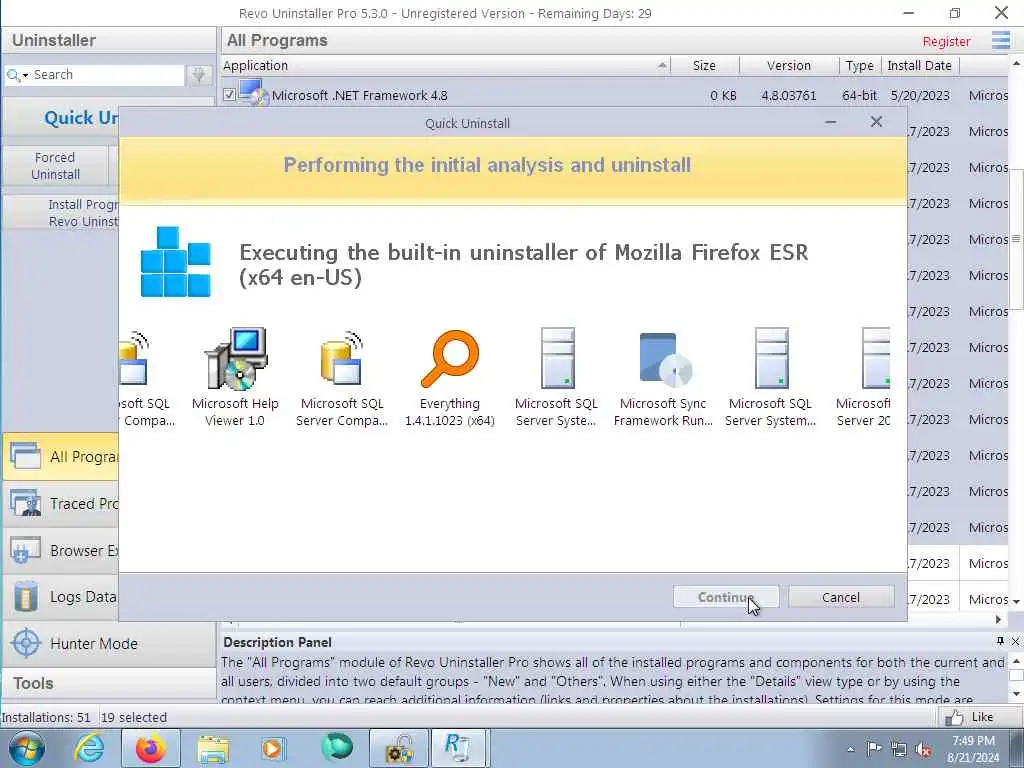Click list horizontal scrollbar right arrow

(x=998, y=619)
